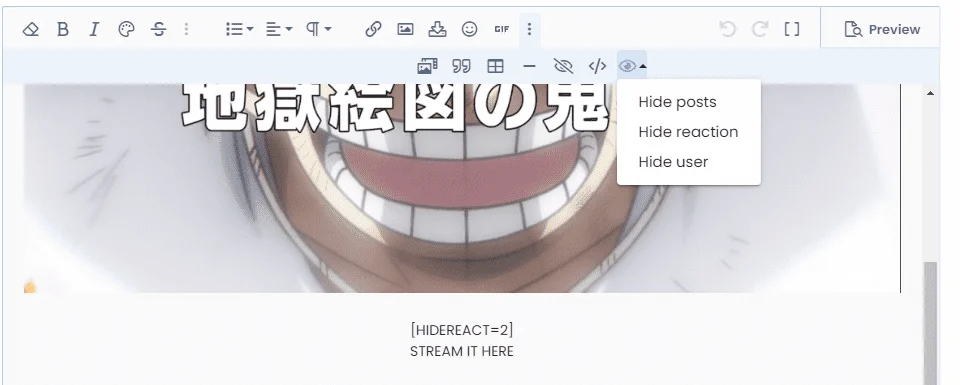Viewport: 960px width, 385px height.
Task: Toggle bold formatting
Action: tap(62, 29)
